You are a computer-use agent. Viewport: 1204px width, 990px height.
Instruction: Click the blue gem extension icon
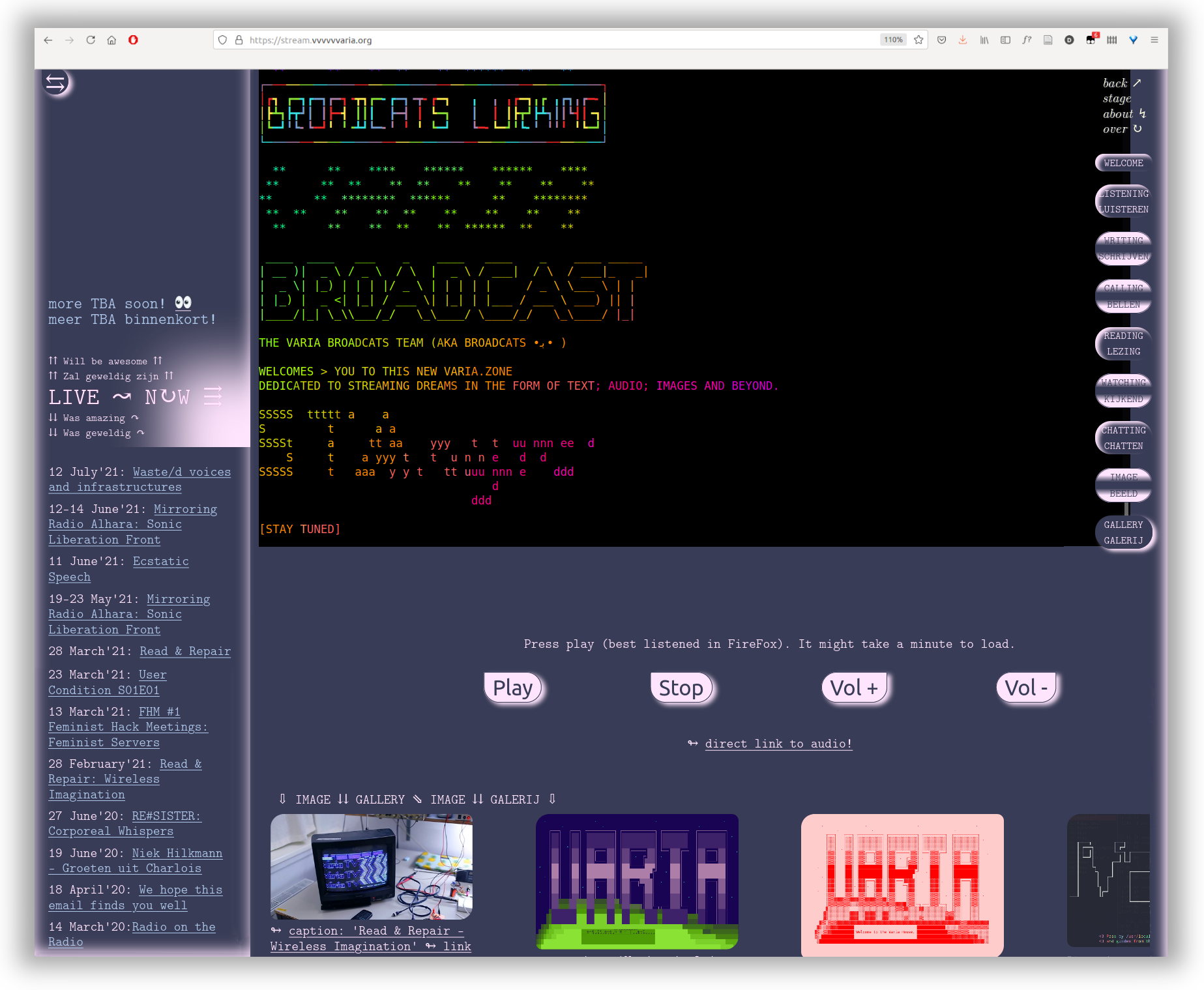tap(1133, 40)
